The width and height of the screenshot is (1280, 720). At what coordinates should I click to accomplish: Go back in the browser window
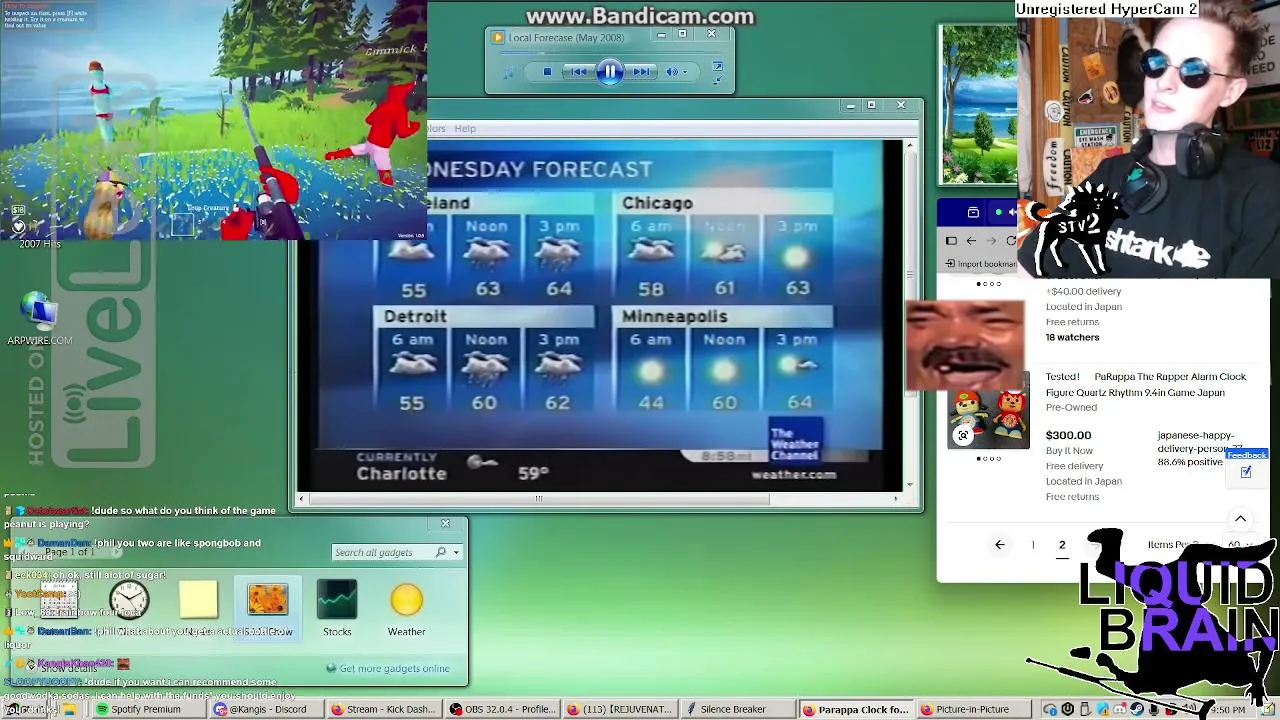click(971, 241)
